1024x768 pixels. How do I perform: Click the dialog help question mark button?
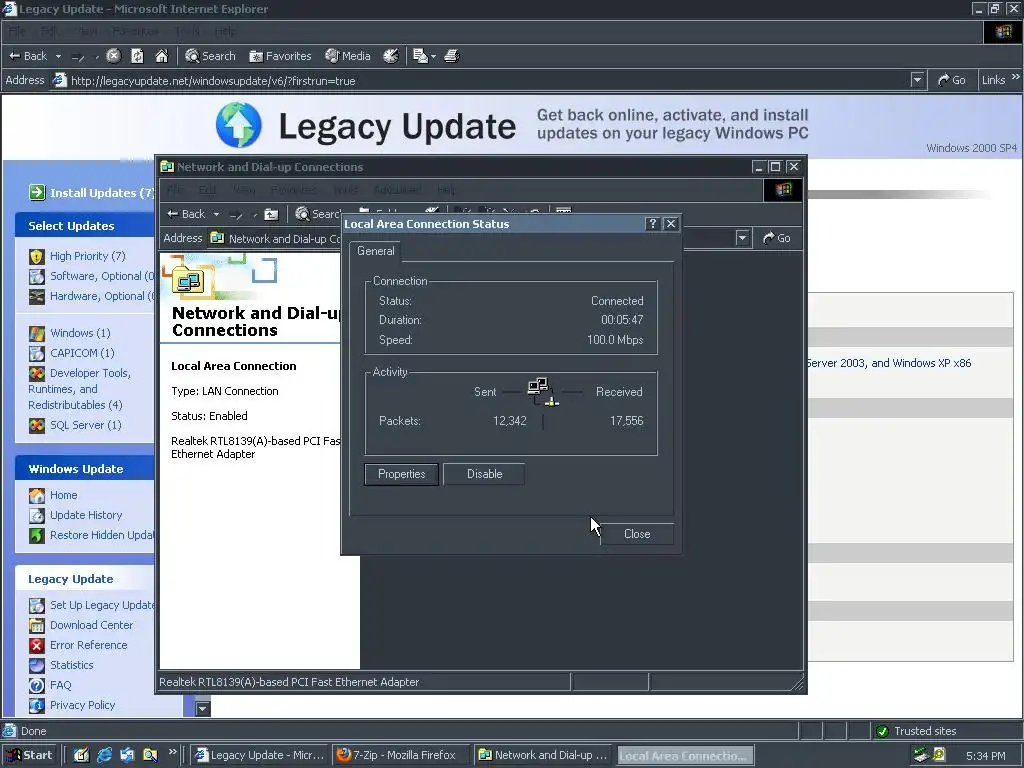coord(652,224)
